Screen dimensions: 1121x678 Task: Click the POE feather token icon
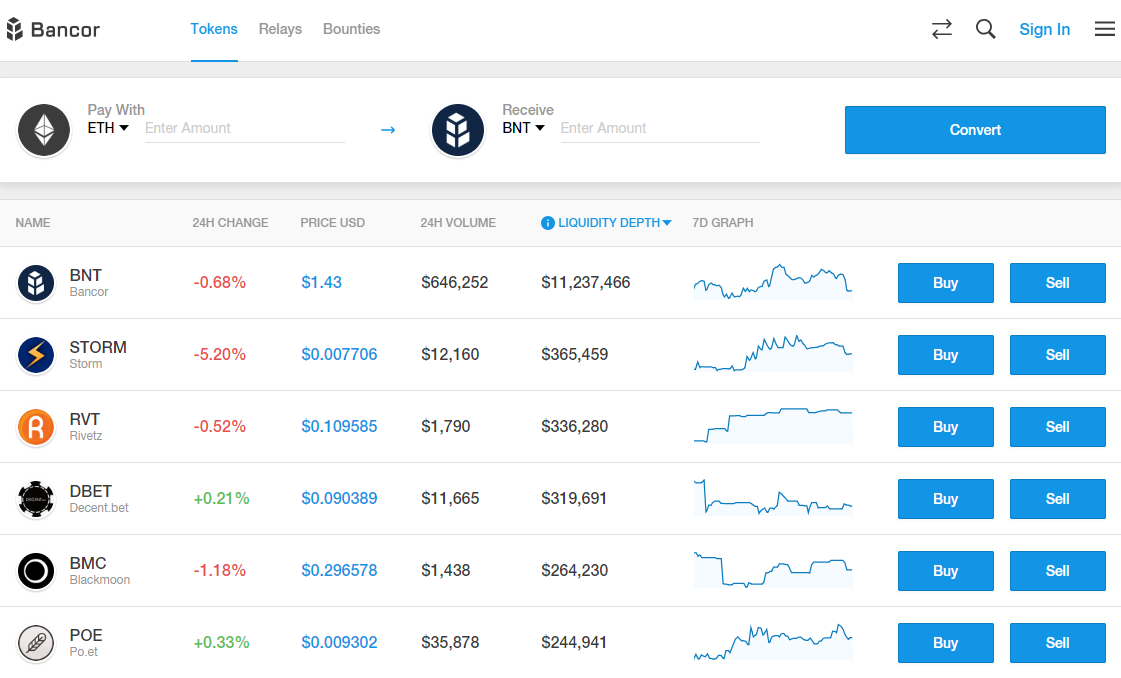(x=36, y=643)
